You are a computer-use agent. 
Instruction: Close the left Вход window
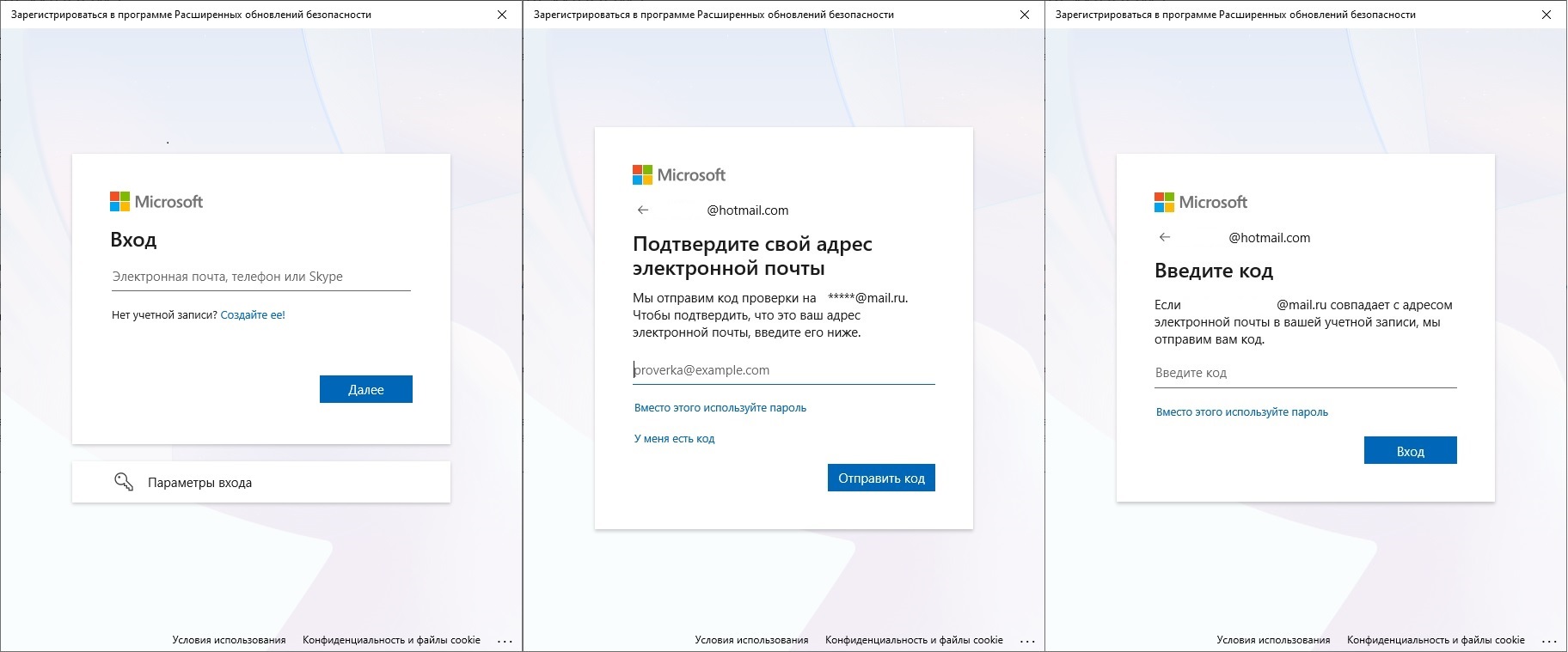click(503, 15)
